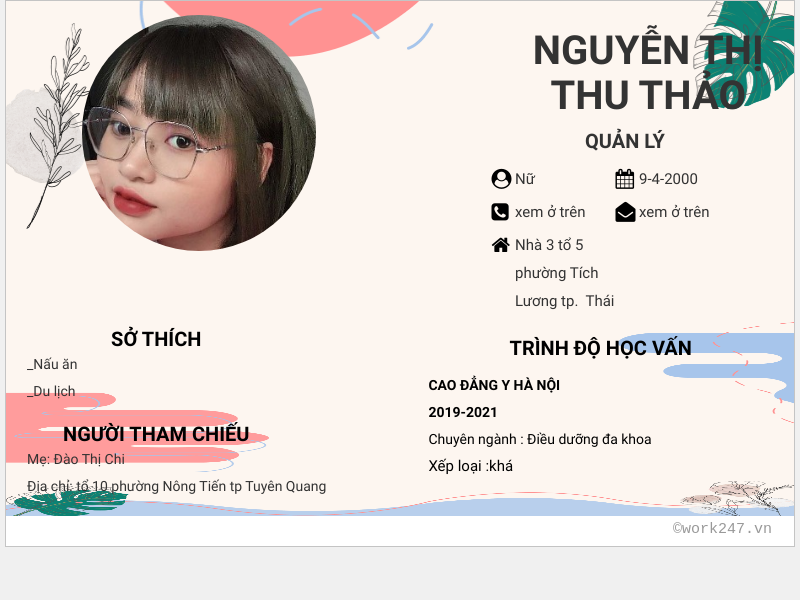
Task: Click the QUẢN LÝ job title
Action: [x=624, y=141]
